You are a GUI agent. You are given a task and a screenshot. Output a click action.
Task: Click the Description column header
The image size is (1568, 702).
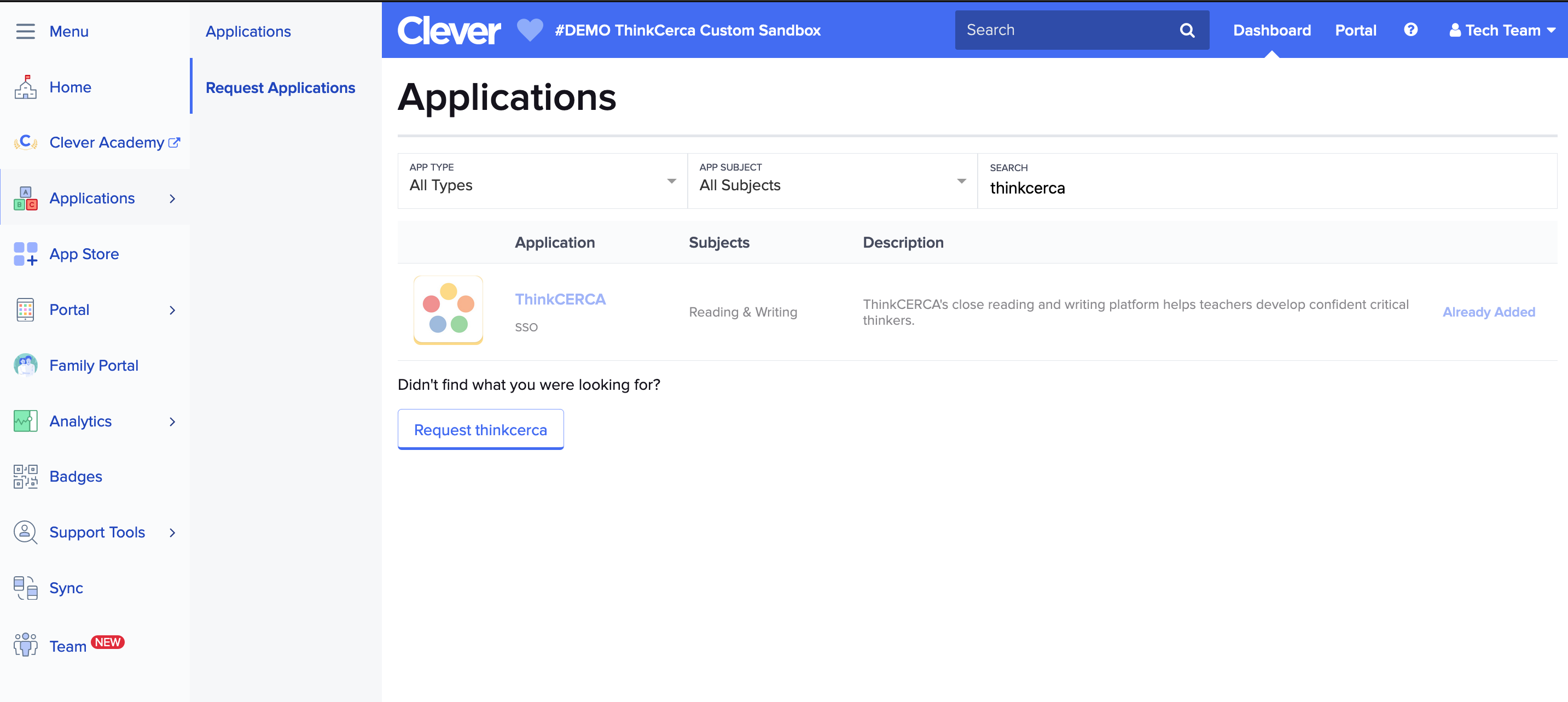903,243
